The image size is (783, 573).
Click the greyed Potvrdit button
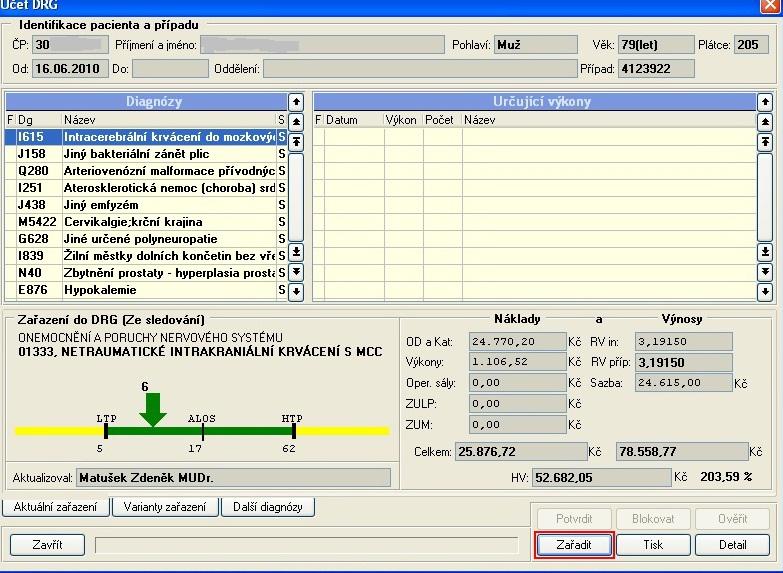[x=574, y=519]
